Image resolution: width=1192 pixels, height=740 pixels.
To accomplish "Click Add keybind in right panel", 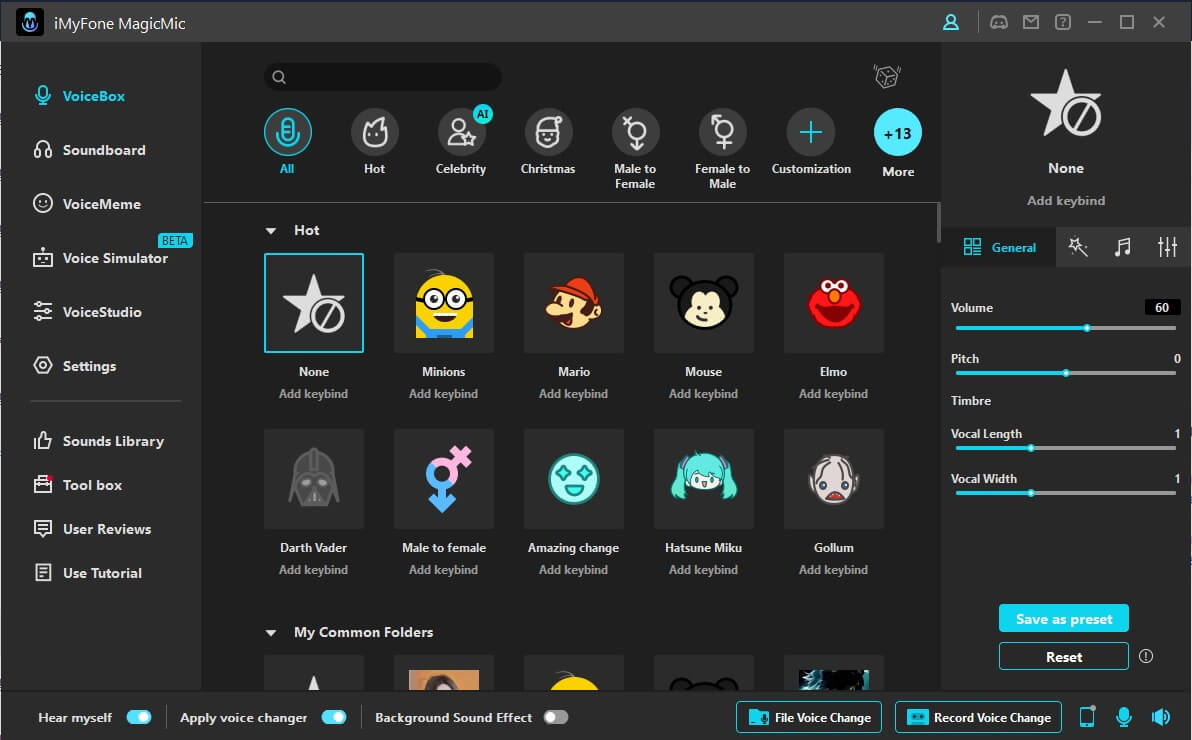I will pos(1066,201).
